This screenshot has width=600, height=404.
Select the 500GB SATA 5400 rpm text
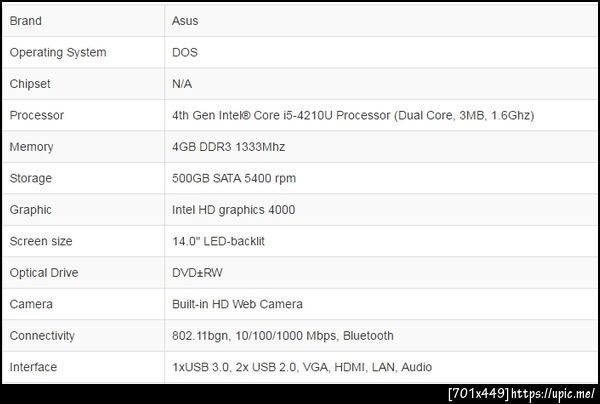pyautogui.click(x=234, y=178)
